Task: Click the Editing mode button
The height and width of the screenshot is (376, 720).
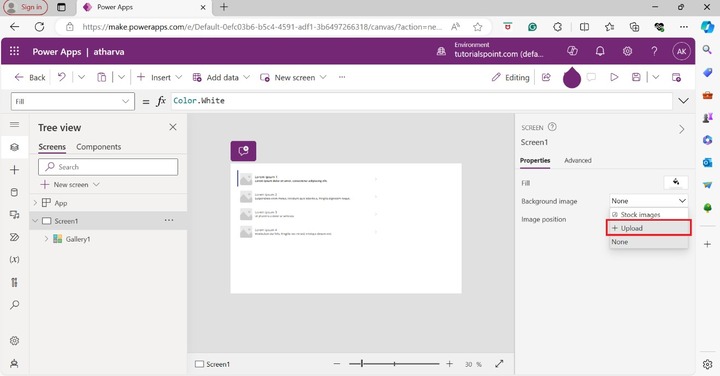Action: [510, 77]
